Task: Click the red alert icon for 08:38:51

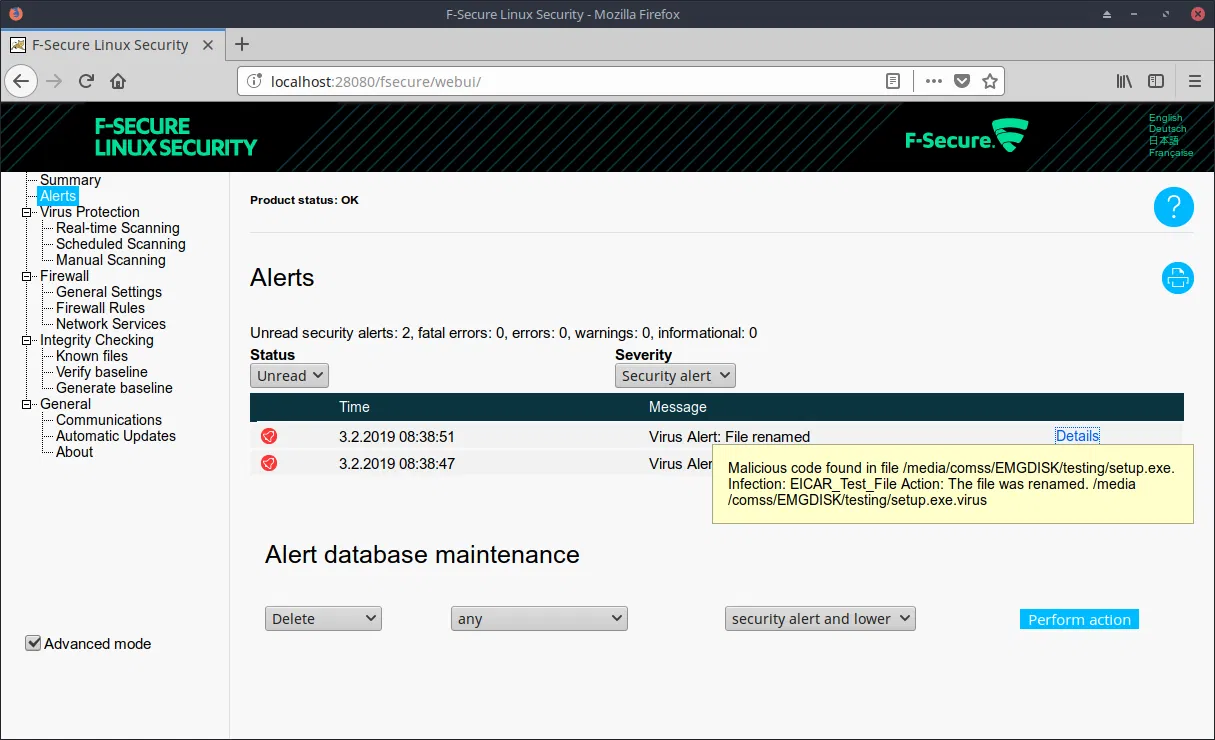Action: tap(269, 436)
